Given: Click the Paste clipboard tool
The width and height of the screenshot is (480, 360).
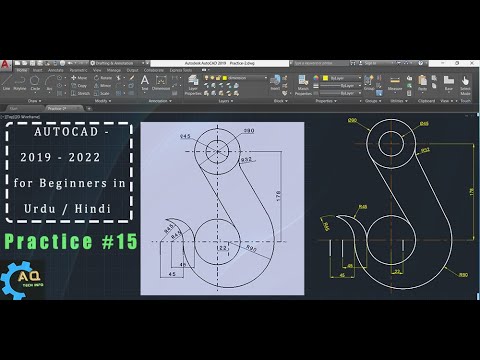Looking at the screenshot, I should click(x=422, y=83).
